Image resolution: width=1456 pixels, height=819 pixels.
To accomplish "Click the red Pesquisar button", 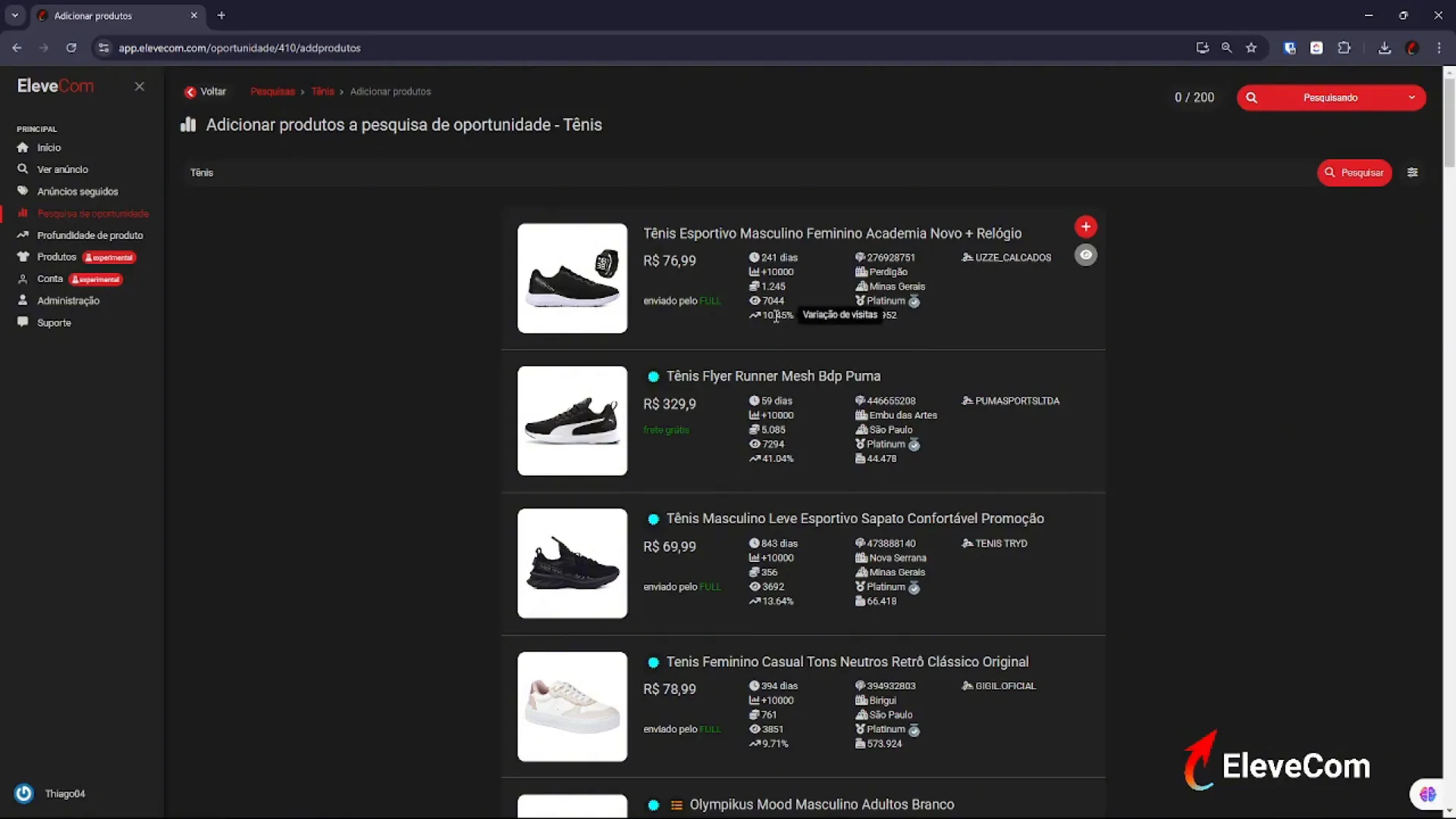I will (x=1354, y=173).
